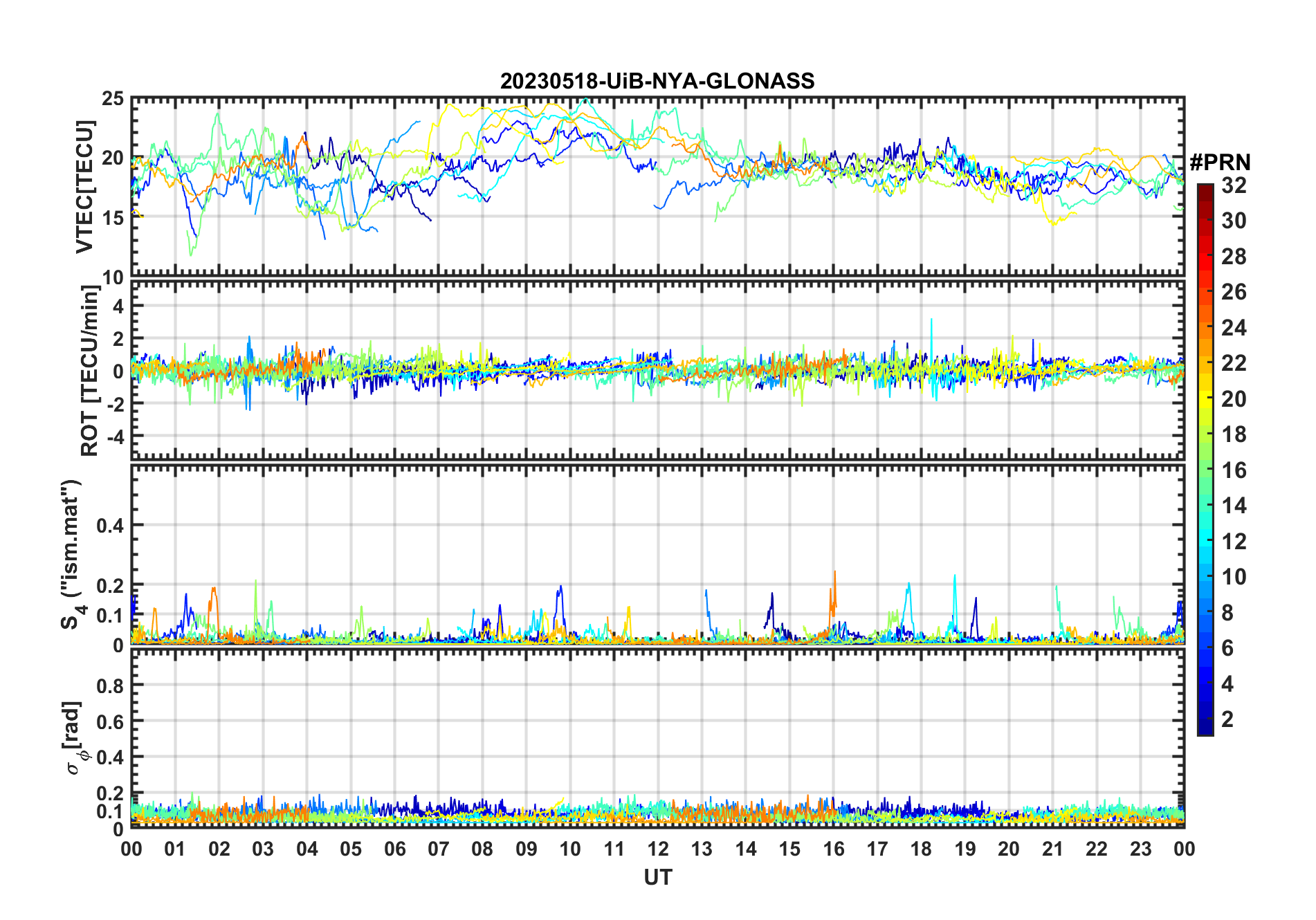Click inside the sigma-phi plot panel
Screen dimensions: 1316x920
pyautogui.click(x=658, y=738)
